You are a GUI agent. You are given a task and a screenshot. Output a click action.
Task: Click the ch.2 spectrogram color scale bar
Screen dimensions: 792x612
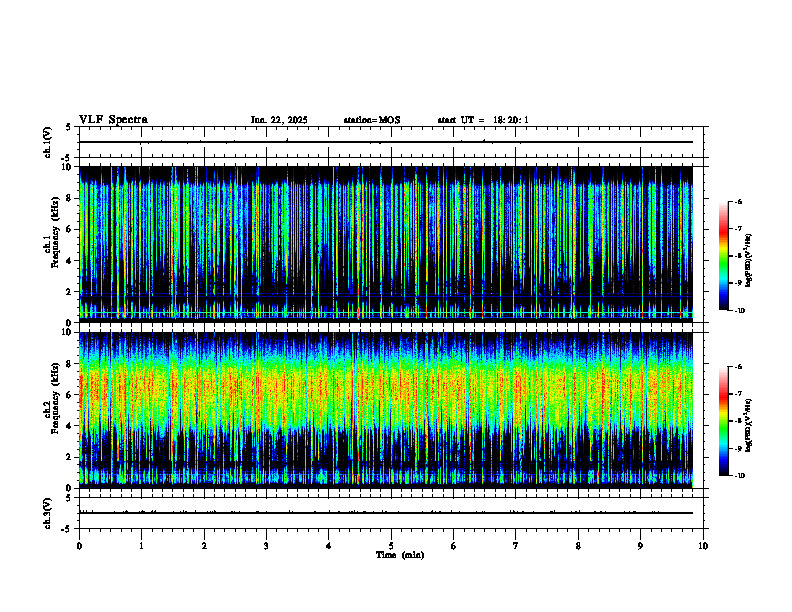724,421
